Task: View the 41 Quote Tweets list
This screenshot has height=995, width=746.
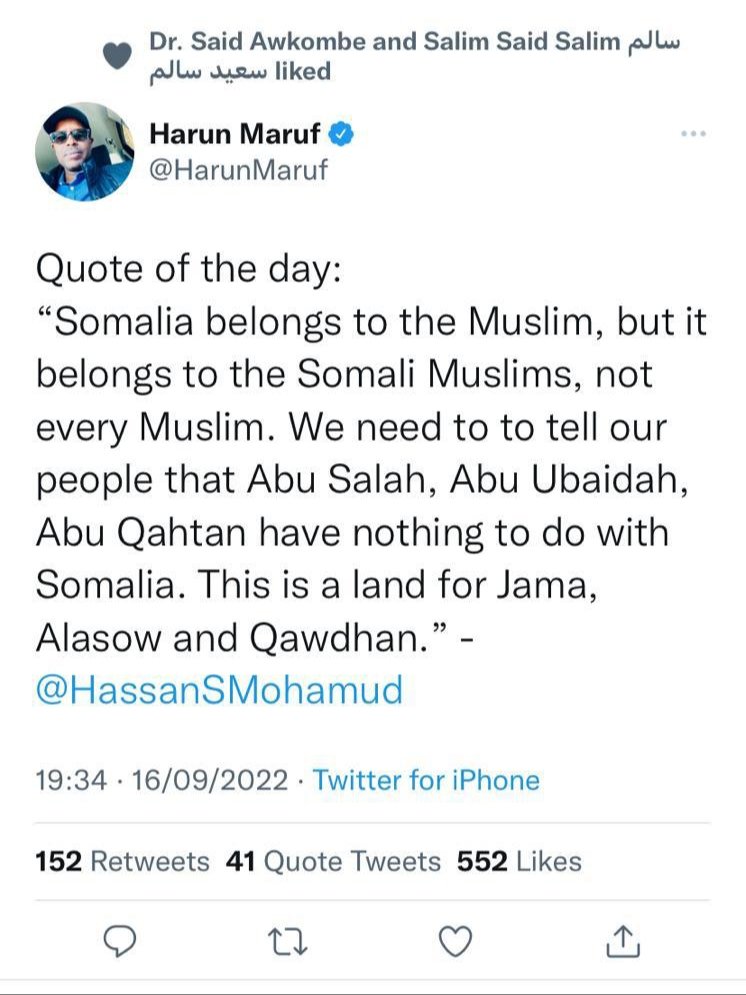Action: pos(333,861)
